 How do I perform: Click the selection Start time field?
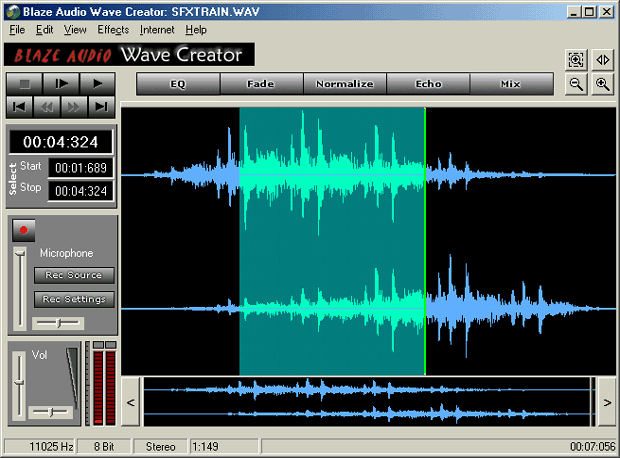[x=81, y=168]
